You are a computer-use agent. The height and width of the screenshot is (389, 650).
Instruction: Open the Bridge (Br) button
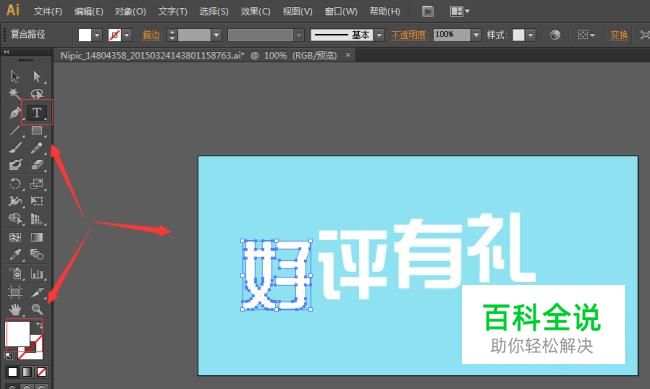pos(428,11)
